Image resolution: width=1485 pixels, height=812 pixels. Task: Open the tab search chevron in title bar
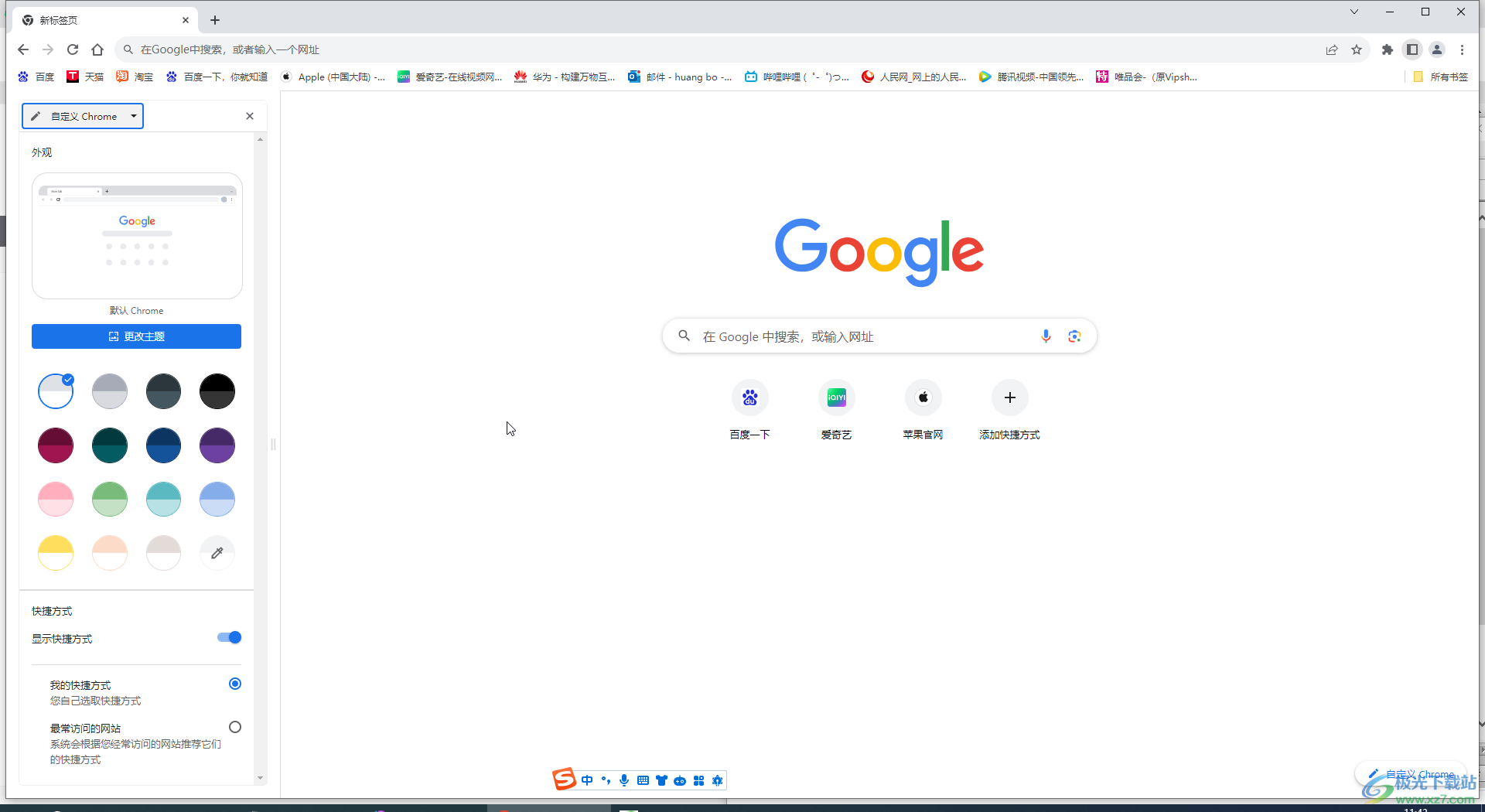click(x=1354, y=12)
